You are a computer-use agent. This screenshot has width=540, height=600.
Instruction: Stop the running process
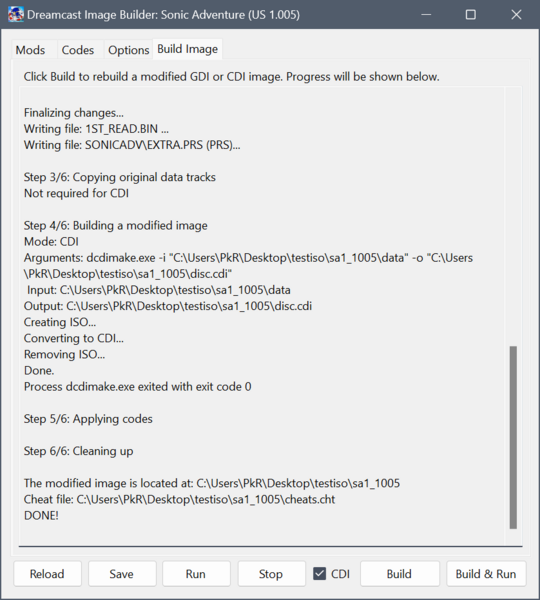[271, 574]
